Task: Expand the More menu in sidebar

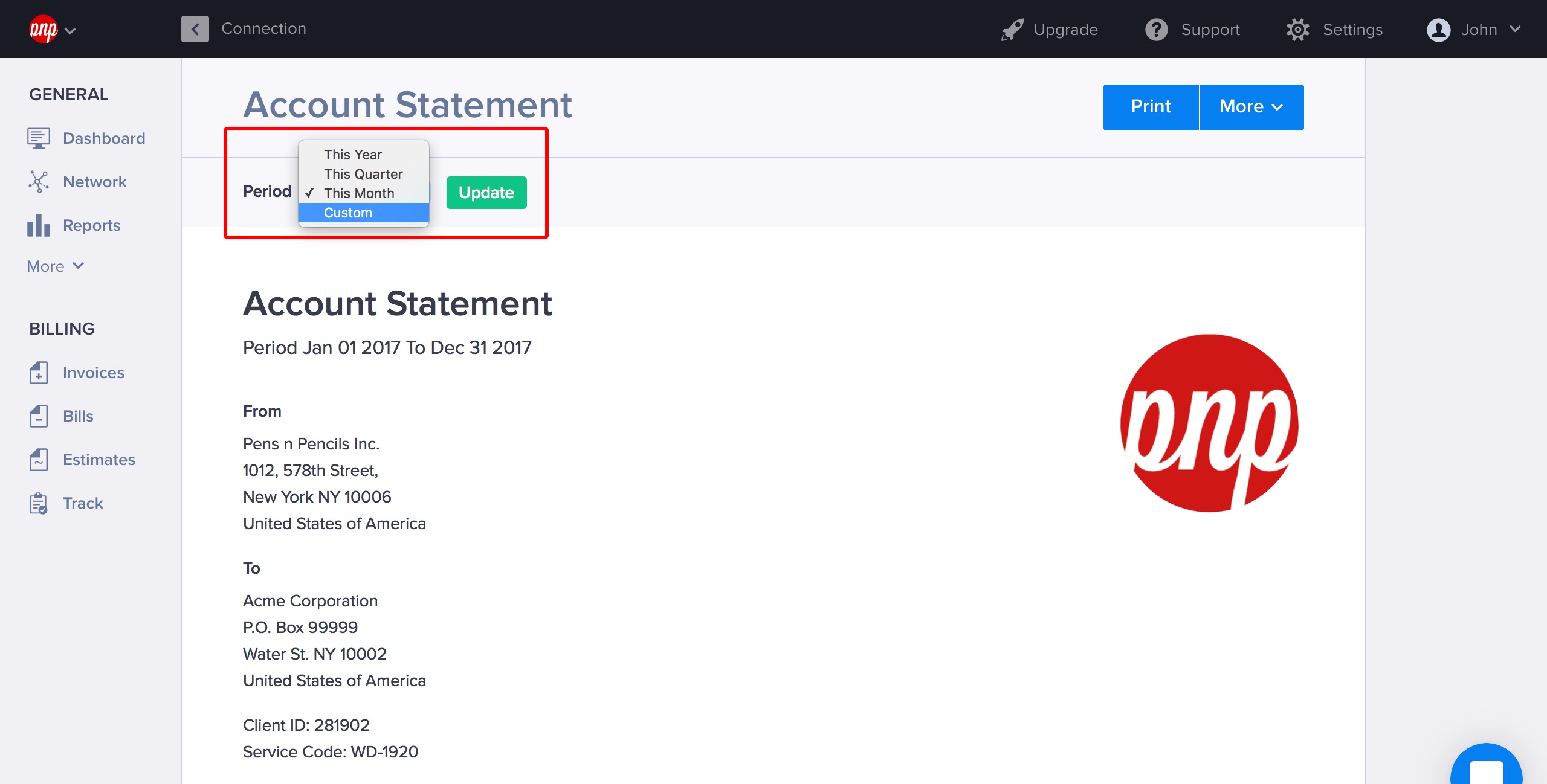Action: [55, 266]
